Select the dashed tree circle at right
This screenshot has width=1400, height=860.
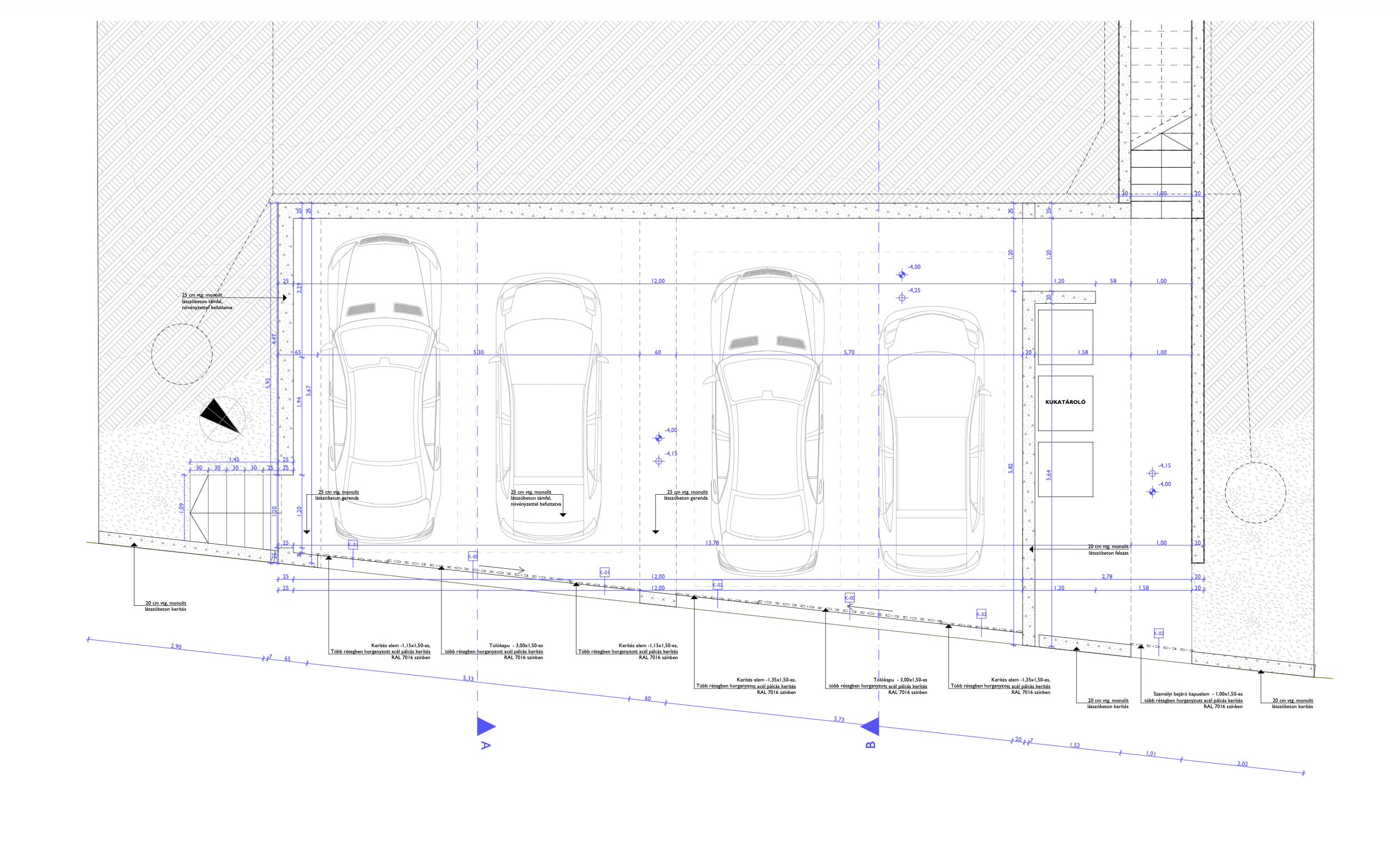coord(1256,493)
